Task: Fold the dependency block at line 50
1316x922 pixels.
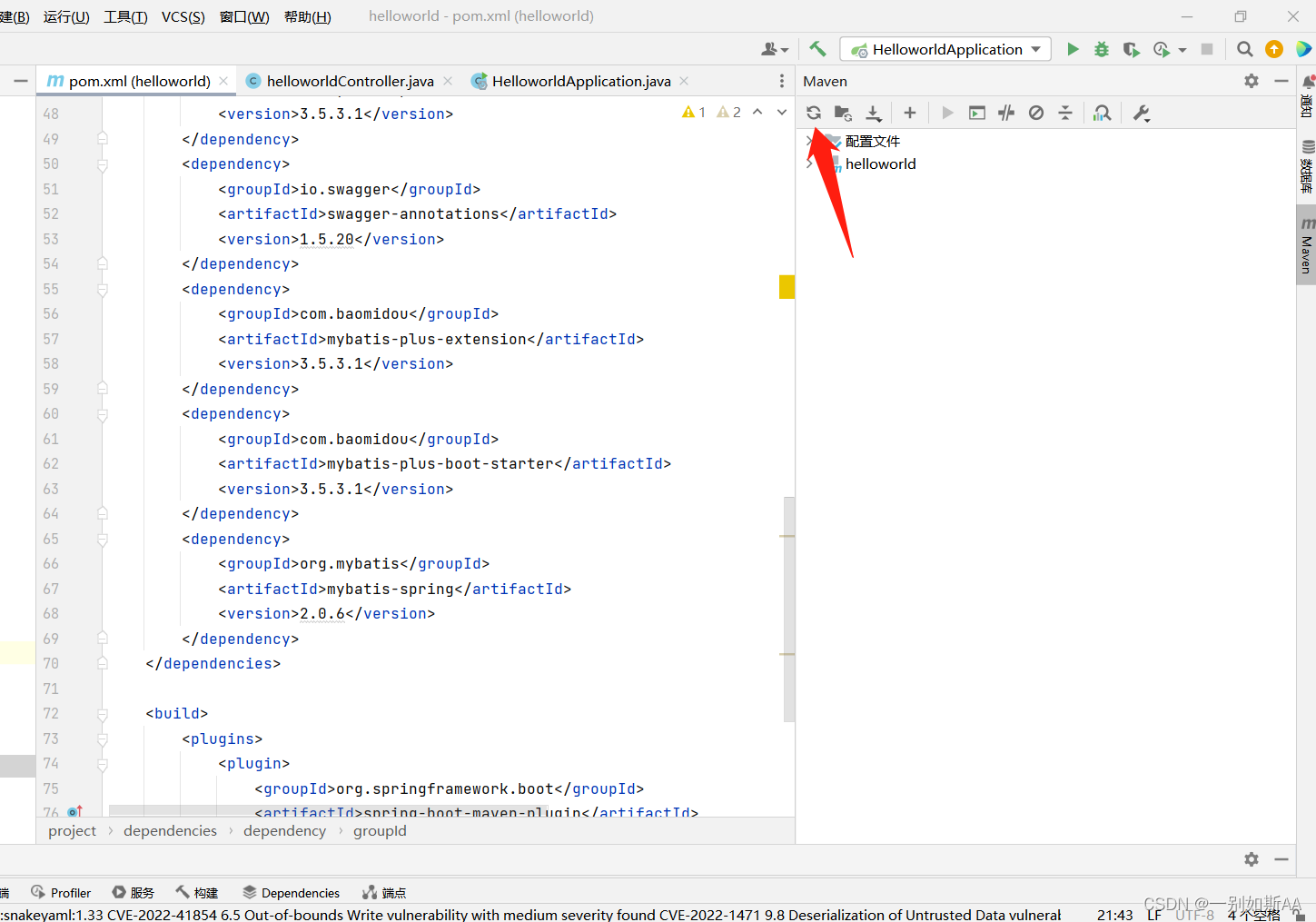Action: (103, 164)
